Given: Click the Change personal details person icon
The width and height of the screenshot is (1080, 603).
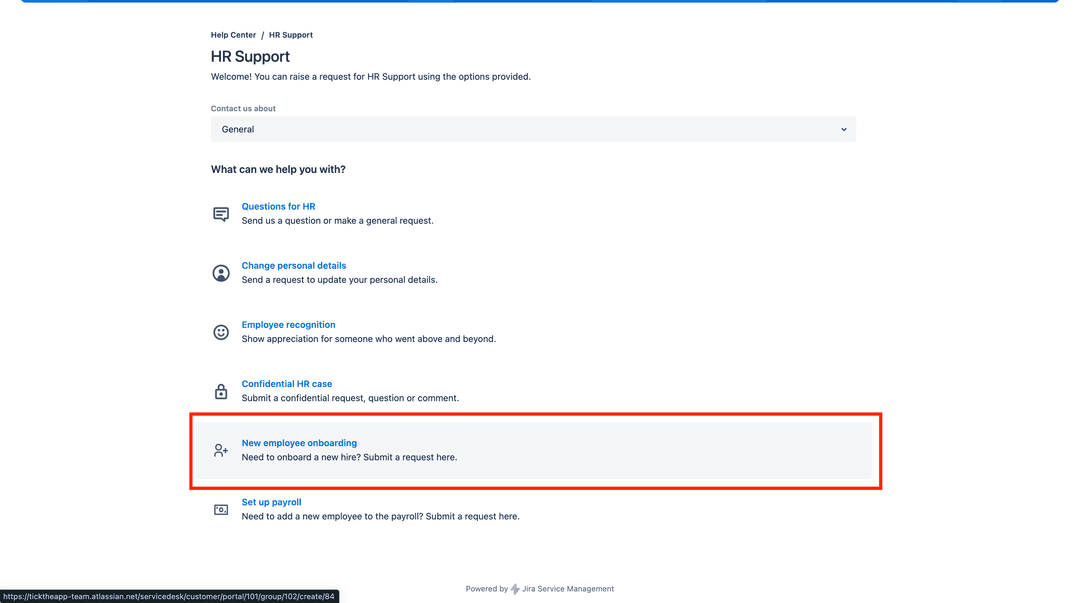Looking at the screenshot, I should click(221, 273).
